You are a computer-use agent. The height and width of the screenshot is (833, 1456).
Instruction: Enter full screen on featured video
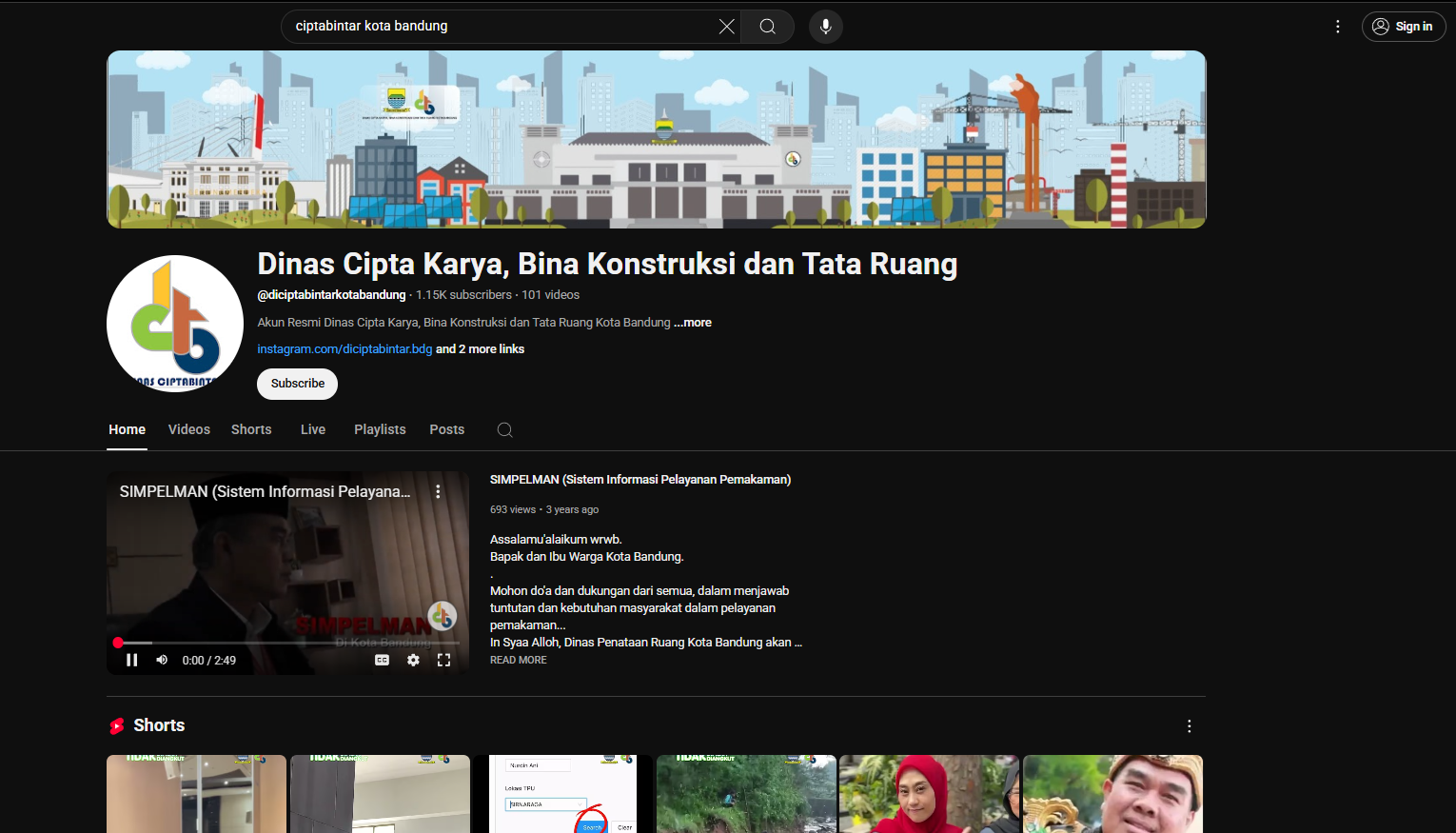click(x=443, y=660)
